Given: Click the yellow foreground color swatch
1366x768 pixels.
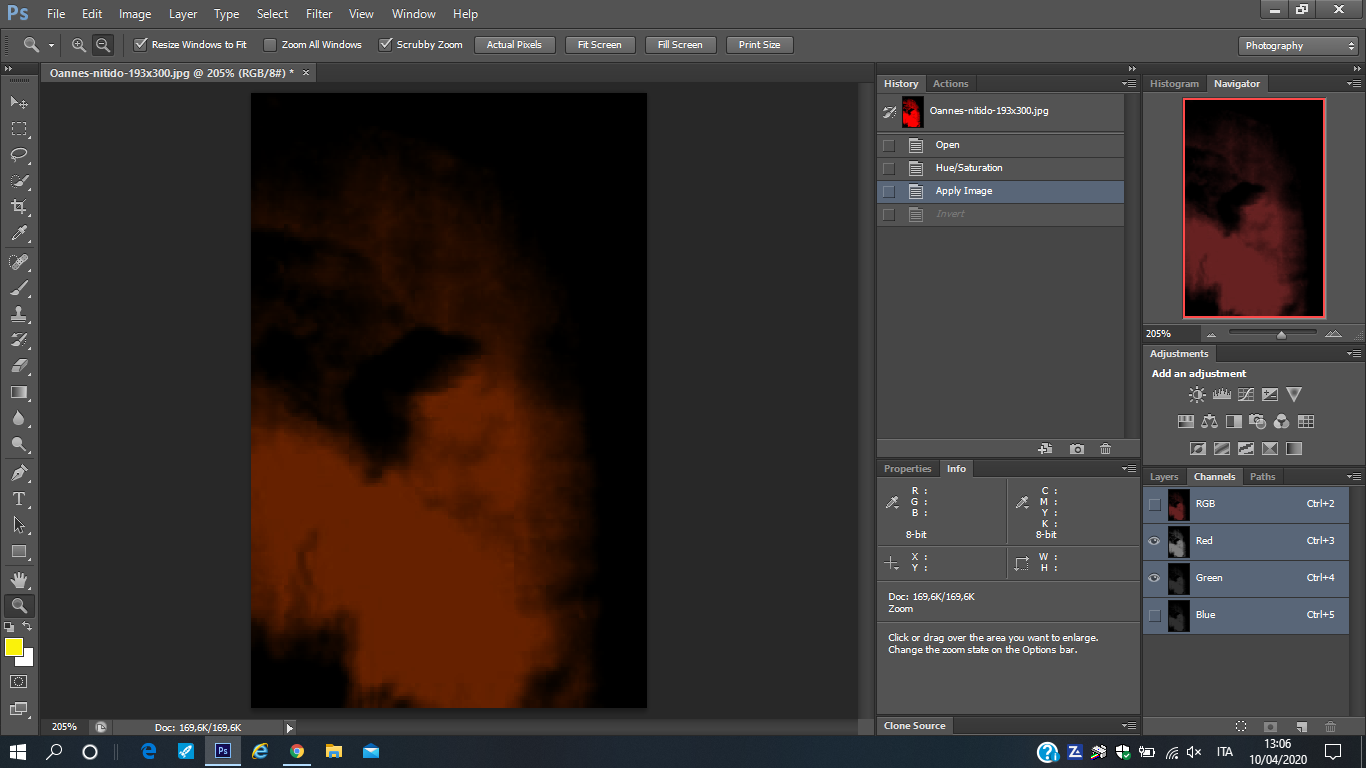Looking at the screenshot, I should pyautogui.click(x=14, y=647).
